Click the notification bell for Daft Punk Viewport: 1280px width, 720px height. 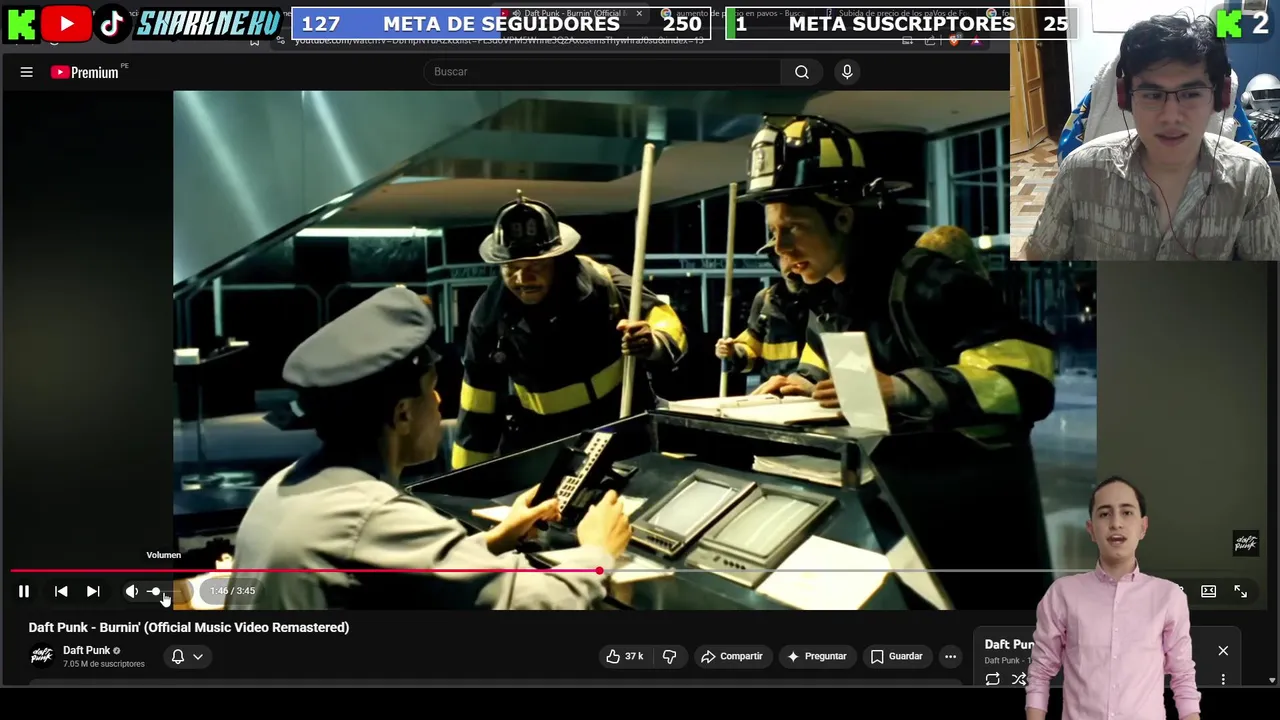[x=178, y=656]
